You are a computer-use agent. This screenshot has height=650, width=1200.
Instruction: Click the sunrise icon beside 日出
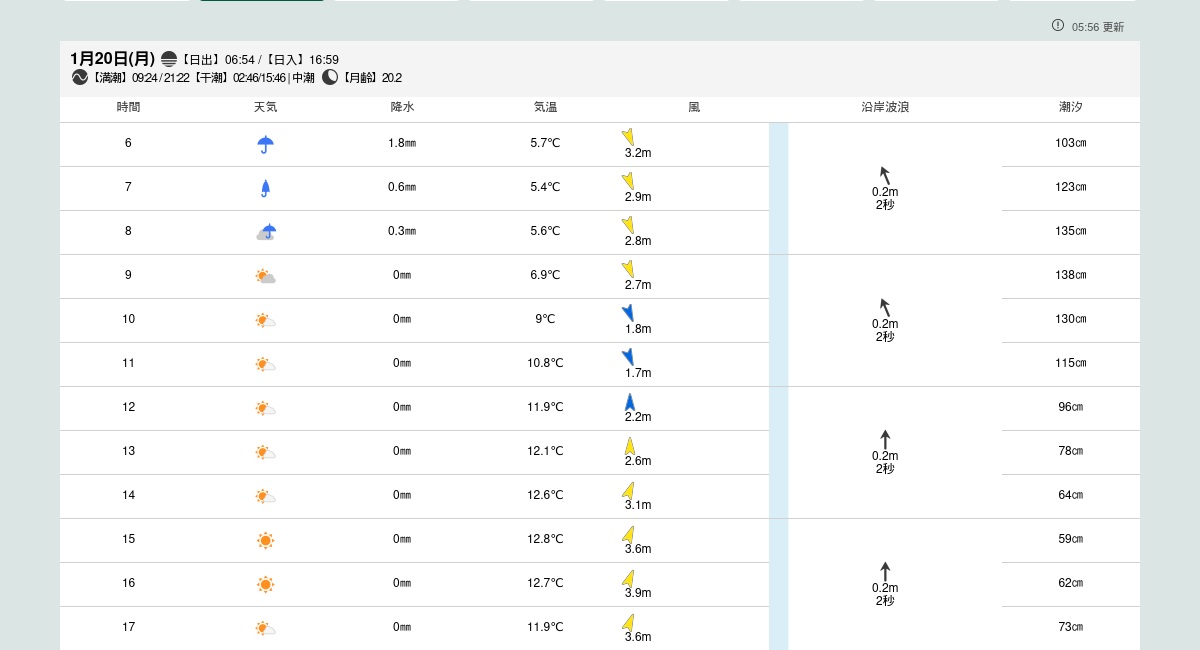(x=169, y=59)
